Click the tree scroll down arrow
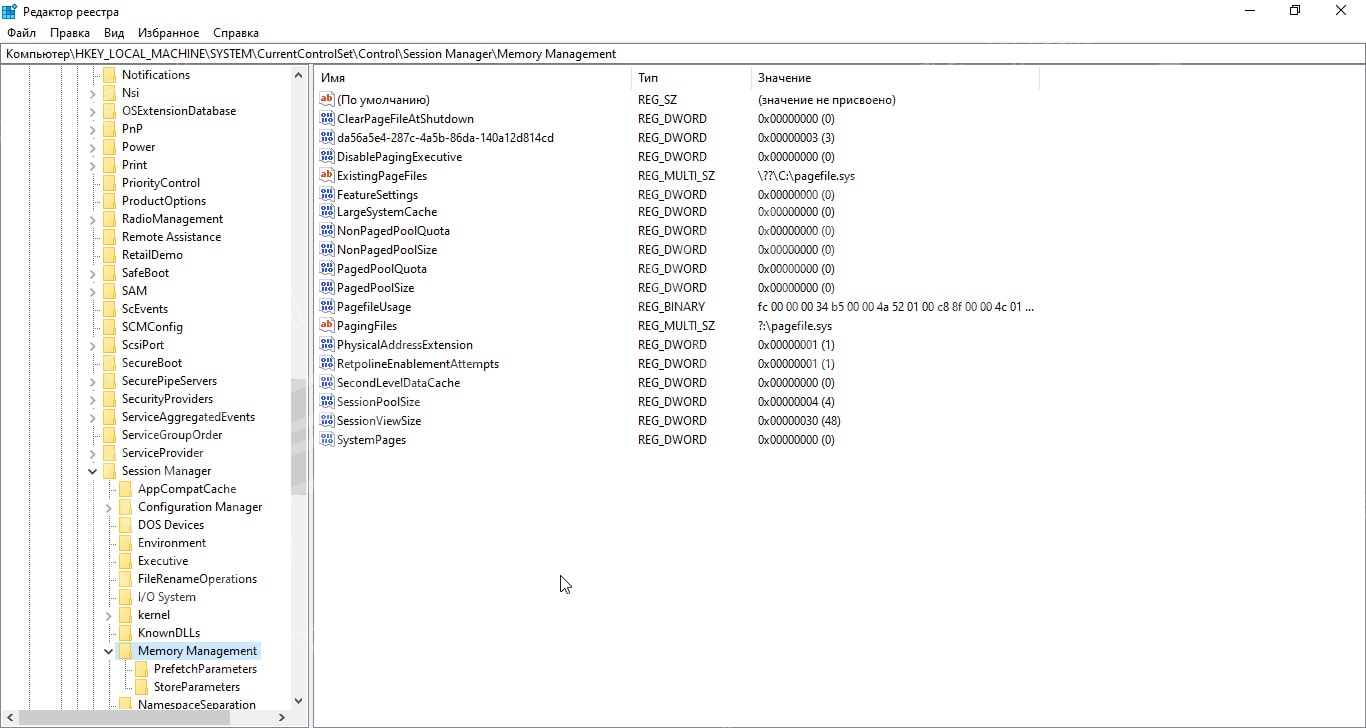The height and width of the screenshot is (728, 1366). [298, 702]
